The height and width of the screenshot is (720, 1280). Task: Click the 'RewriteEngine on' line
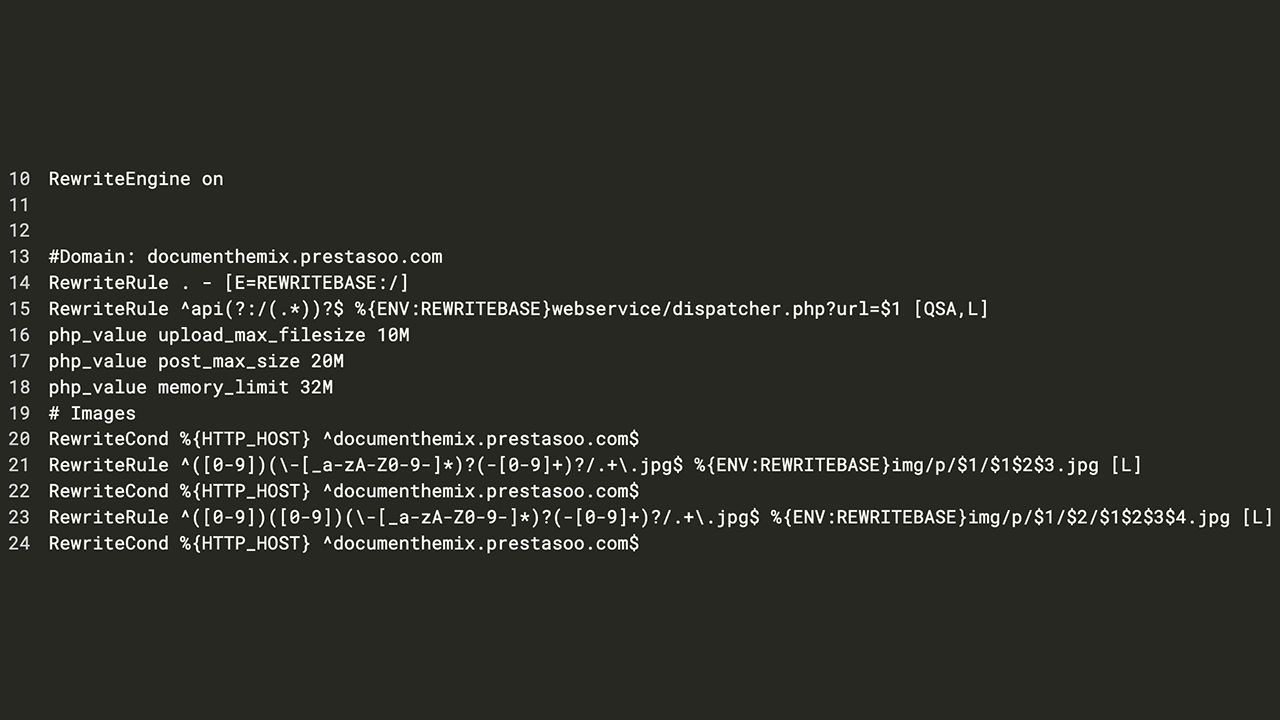coord(136,179)
